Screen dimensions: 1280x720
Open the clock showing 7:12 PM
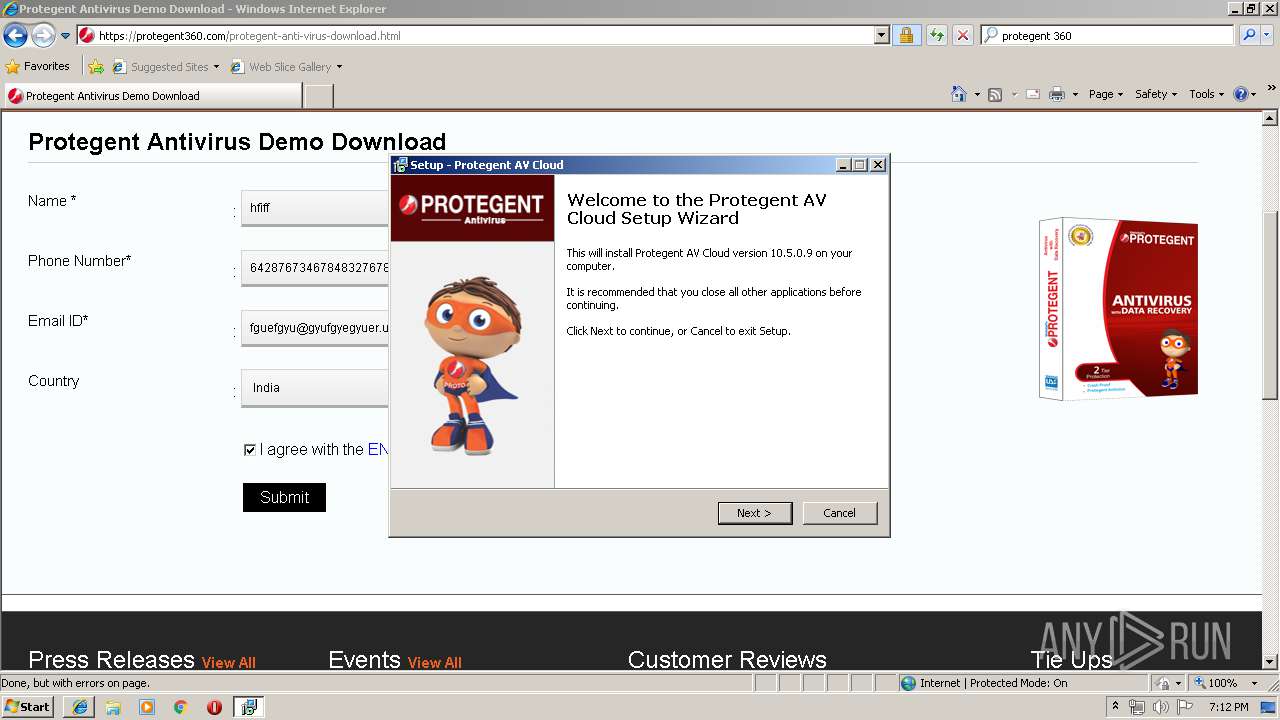1229,707
